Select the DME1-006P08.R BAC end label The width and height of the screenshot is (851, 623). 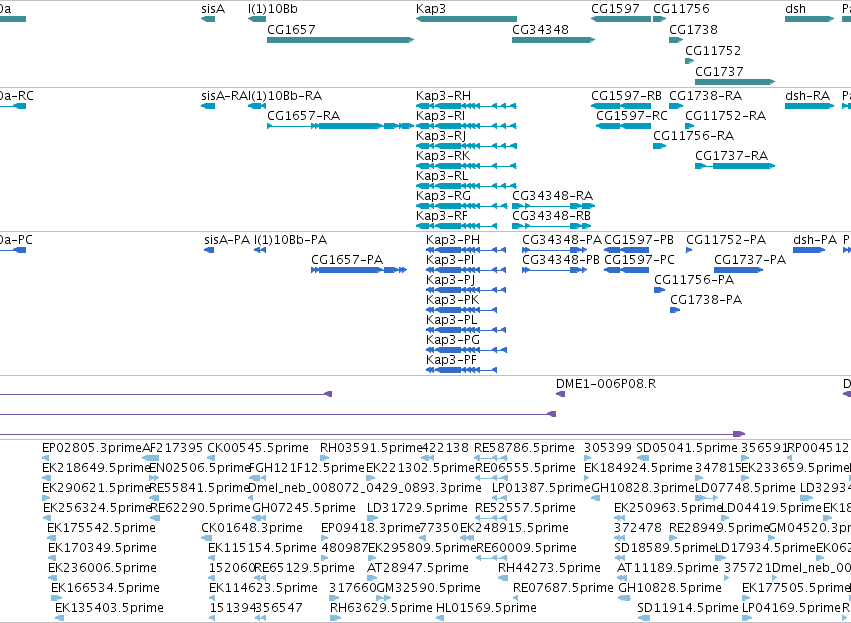(x=606, y=384)
